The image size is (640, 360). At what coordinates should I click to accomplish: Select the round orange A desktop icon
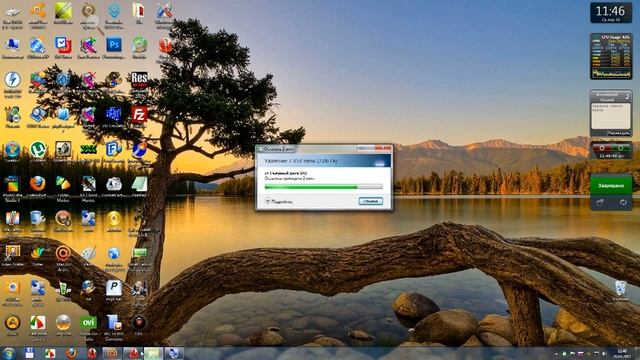(x=12, y=322)
